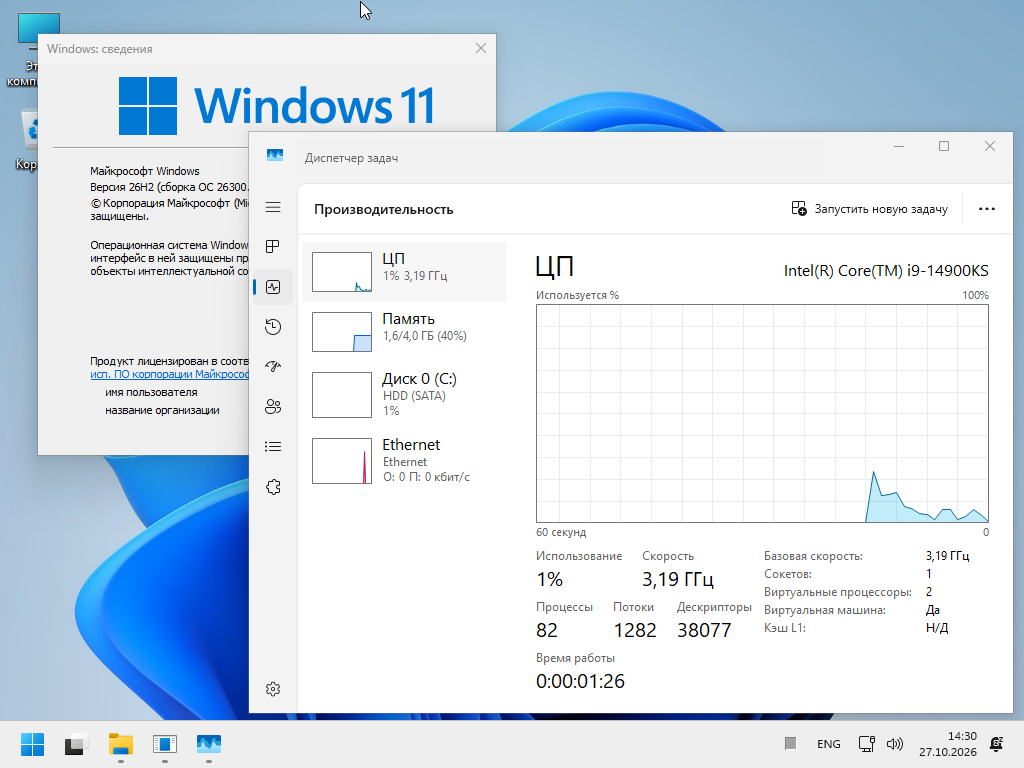This screenshot has height=768, width=1024.
Task: Select the Диск 0 (C:) entry
Action: point(404,394)
